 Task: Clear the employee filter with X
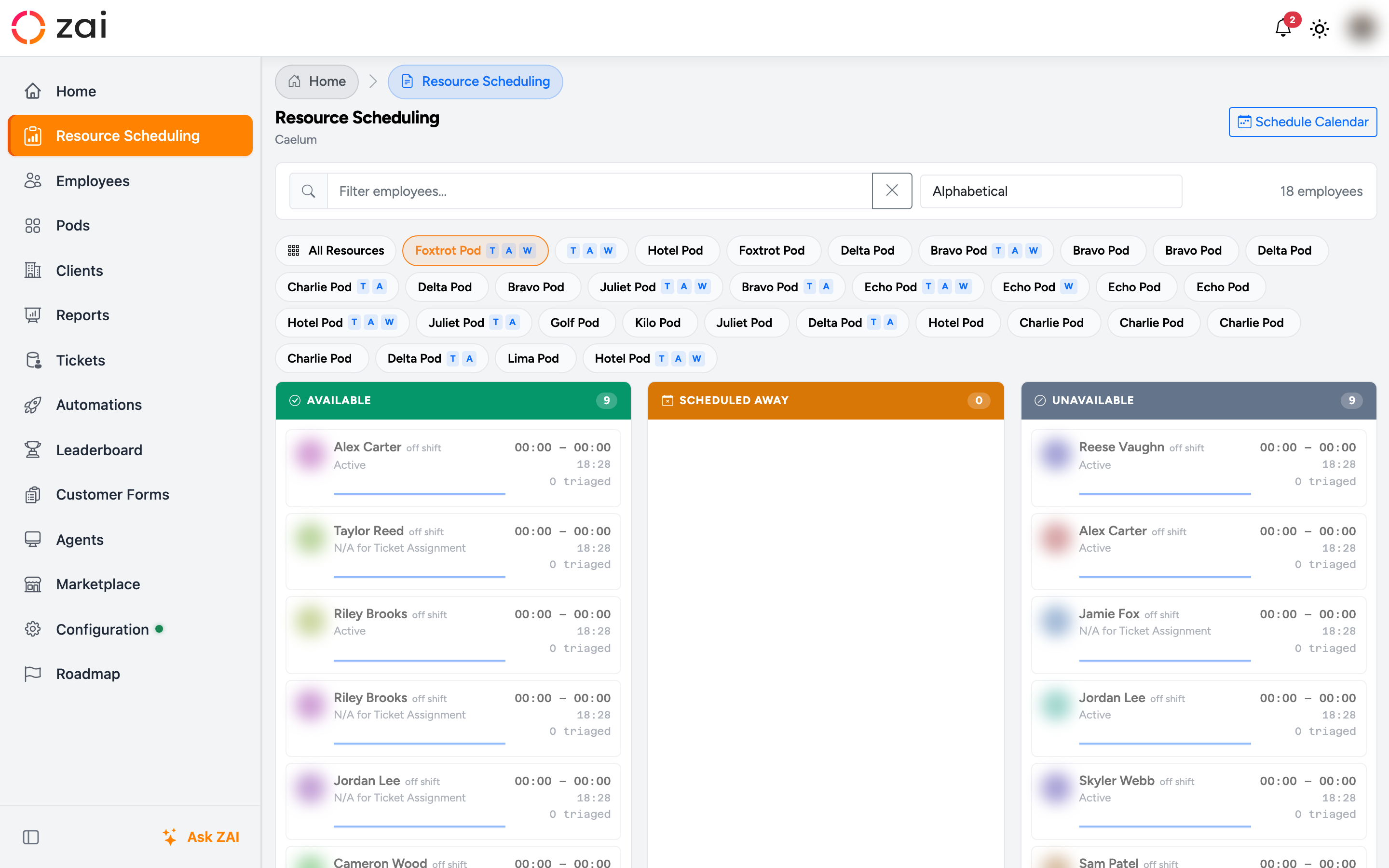point(892,191)
